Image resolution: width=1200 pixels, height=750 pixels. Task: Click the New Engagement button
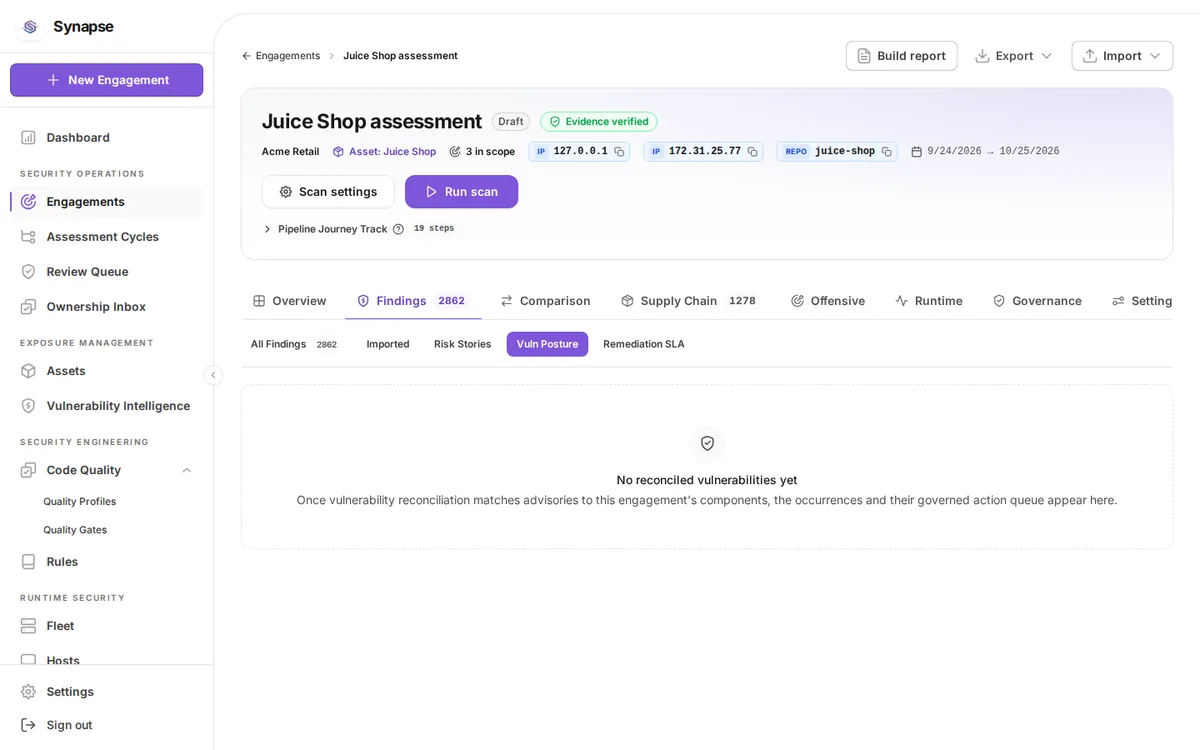point(106,80)
